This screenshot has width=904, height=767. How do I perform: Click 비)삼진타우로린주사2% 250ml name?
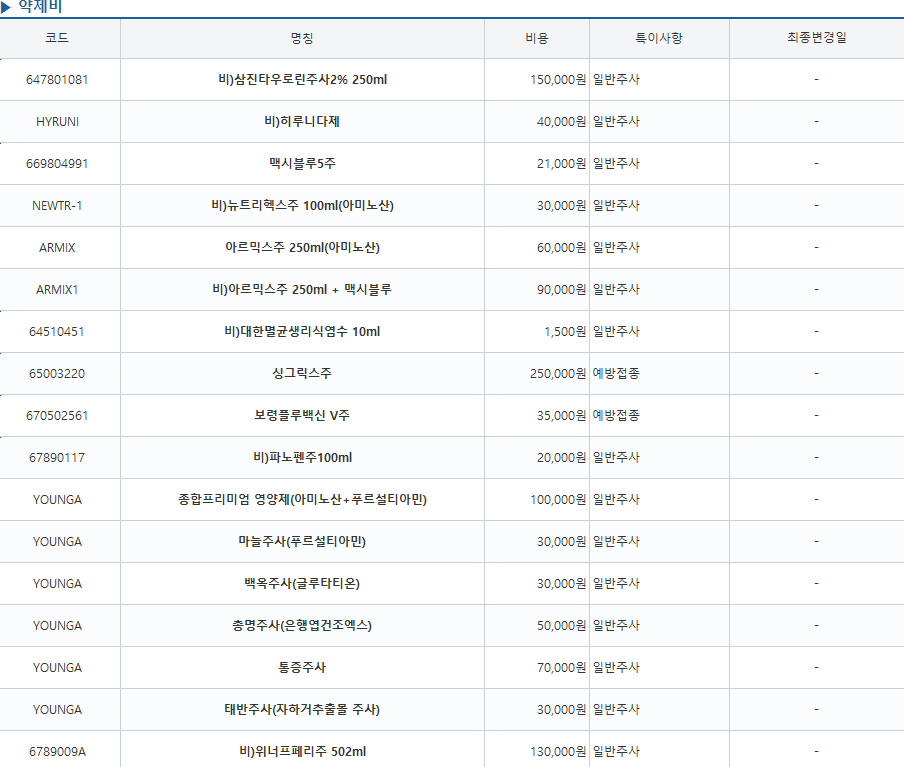coord(303,80)
